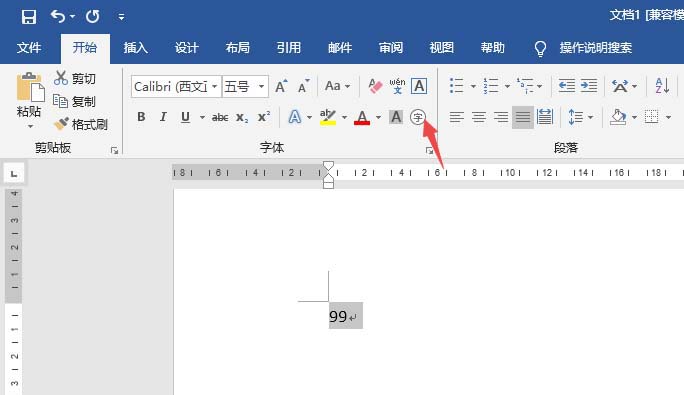Apply yellow text highlight color

coord(328,117)
